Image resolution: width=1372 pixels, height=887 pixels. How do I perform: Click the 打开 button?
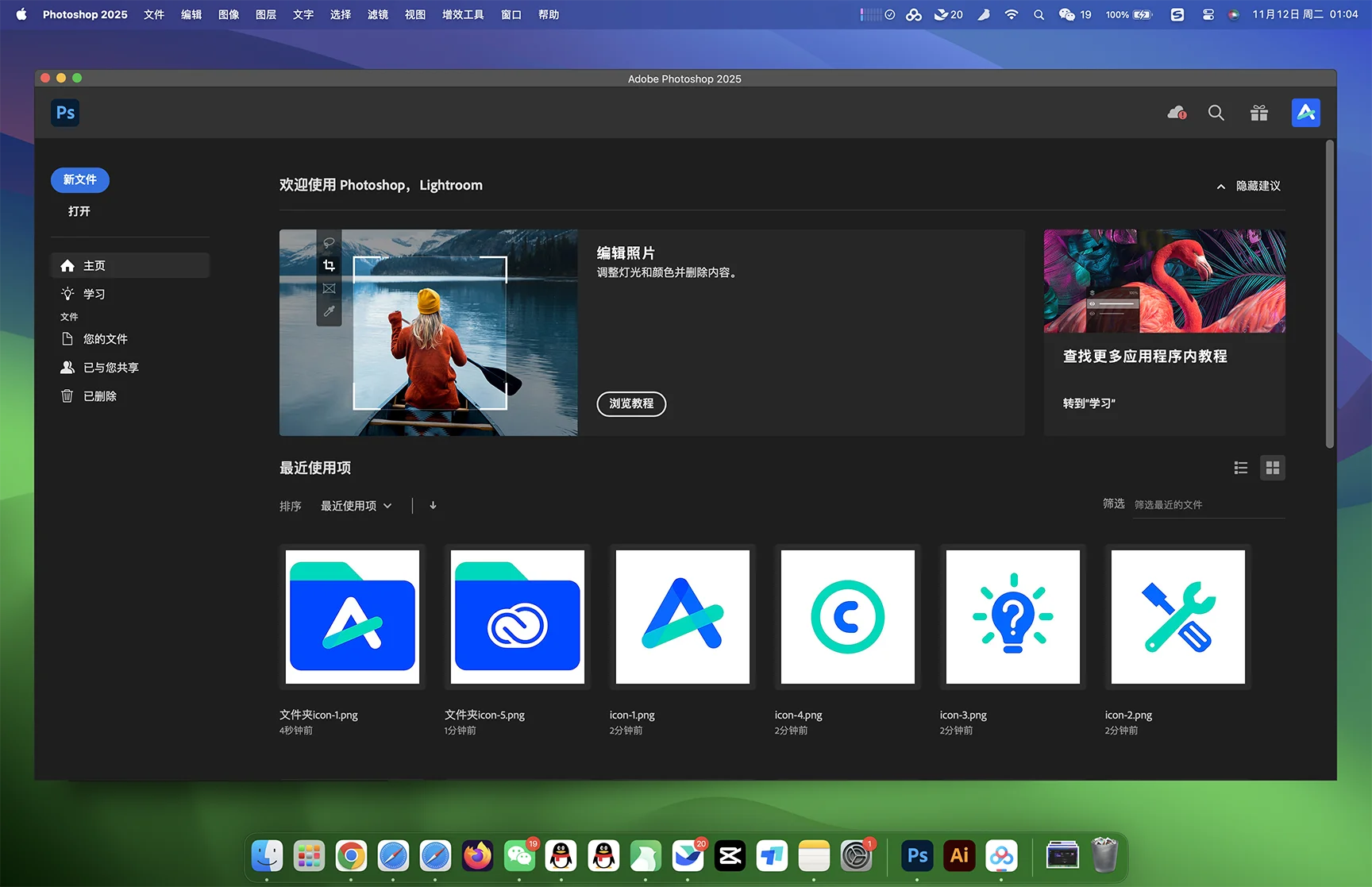(79, 211)
